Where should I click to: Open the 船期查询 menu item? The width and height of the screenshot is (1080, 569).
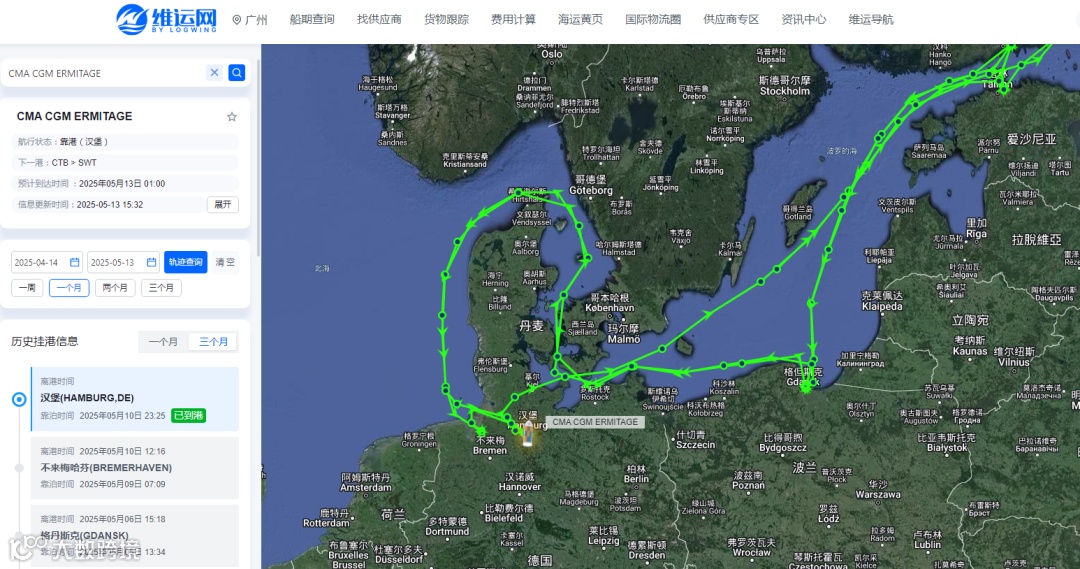(312, 19)
